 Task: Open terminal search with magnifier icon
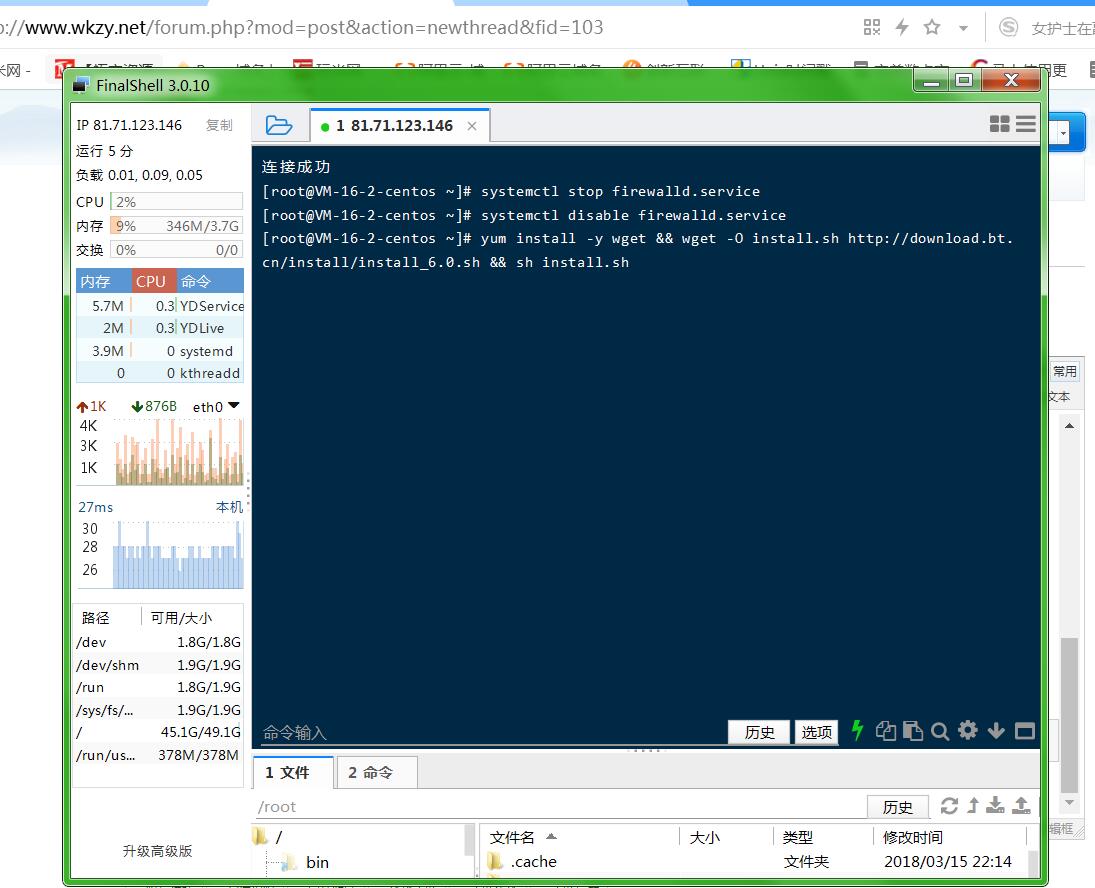[x=939, y=731]
